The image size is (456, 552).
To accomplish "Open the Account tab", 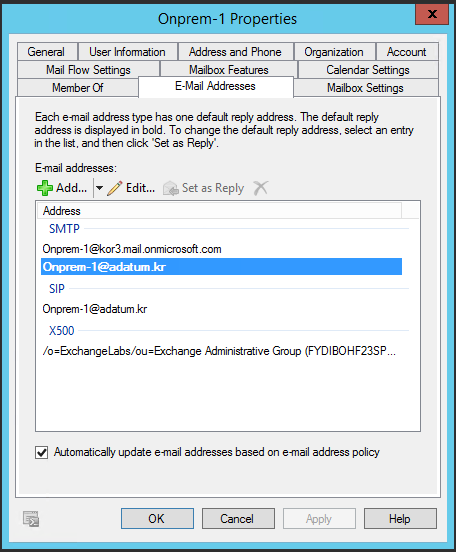I will point(406,52).
